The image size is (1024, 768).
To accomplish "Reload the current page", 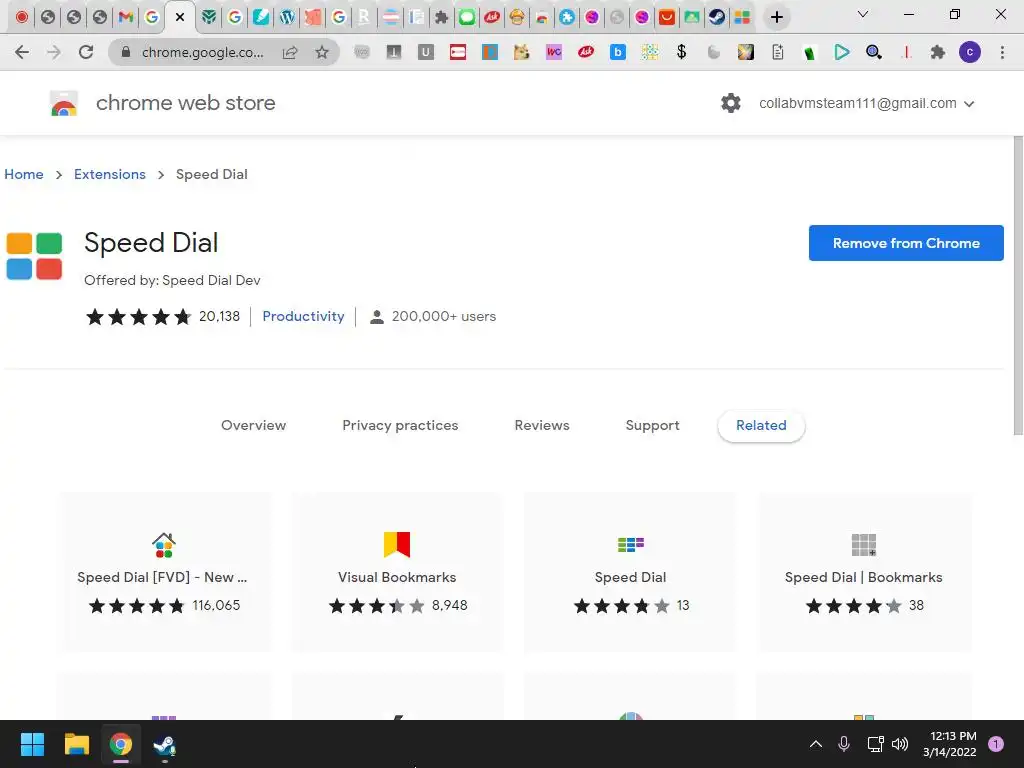I will point(86,52).
